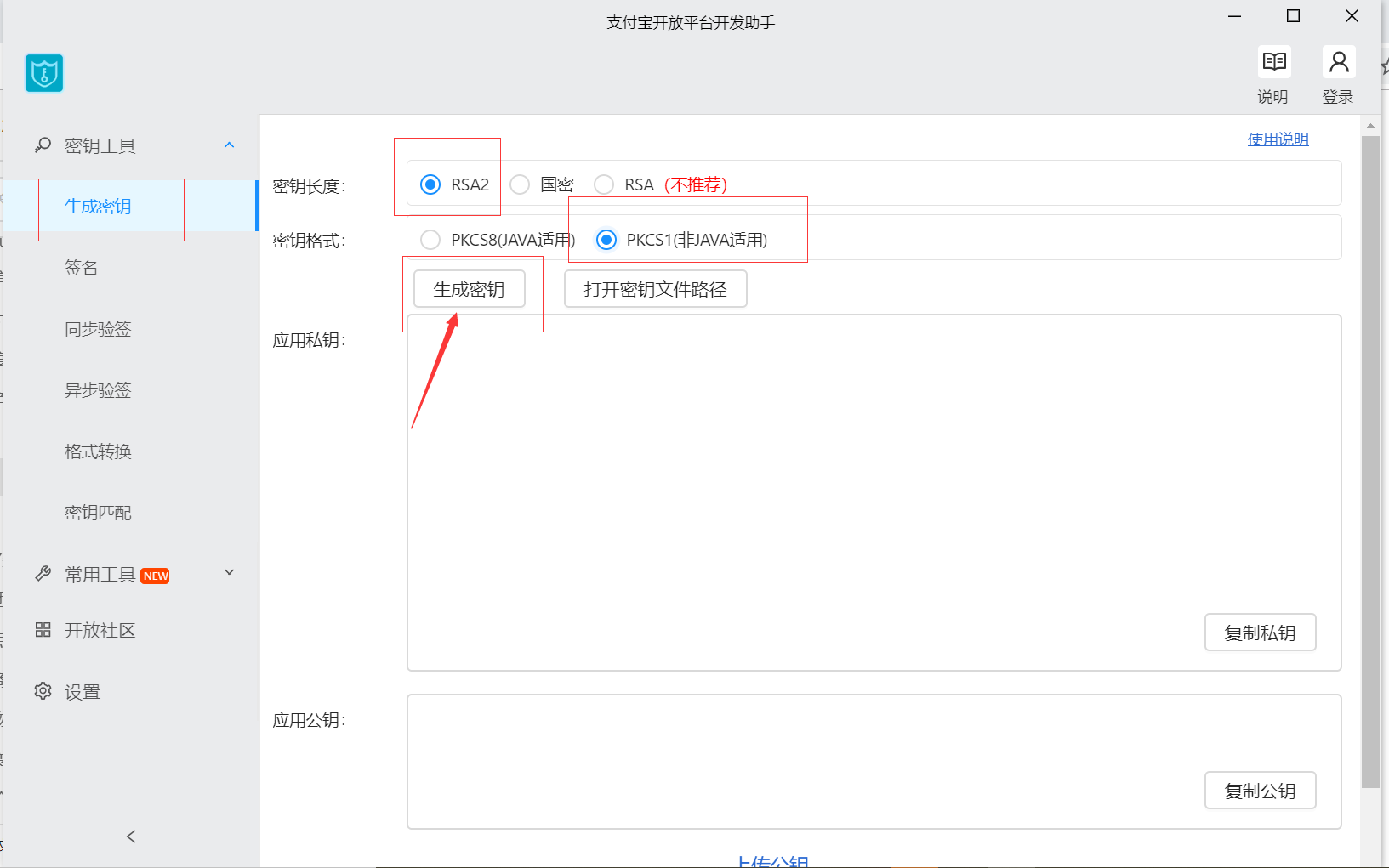Open 生成密钥 in the sidebar
The height and width of the screenshot is (868, 1389).
point(129,207)
